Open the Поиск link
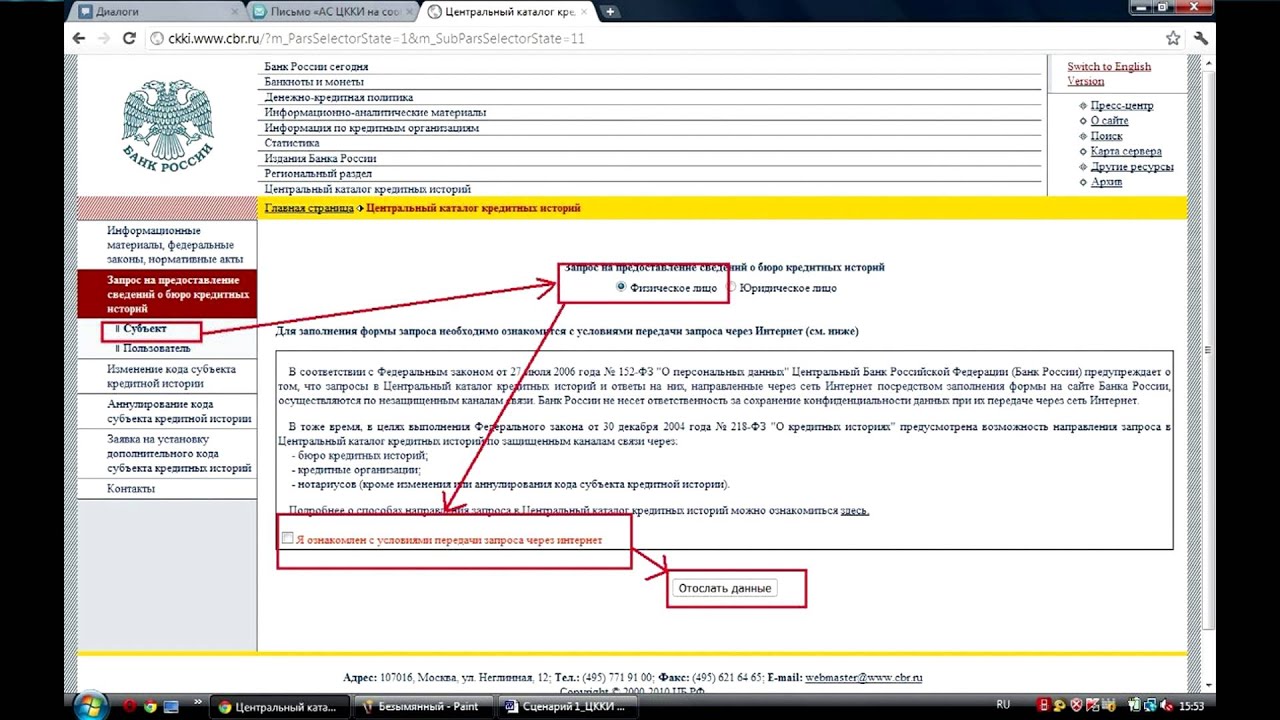 [1106, 136]
